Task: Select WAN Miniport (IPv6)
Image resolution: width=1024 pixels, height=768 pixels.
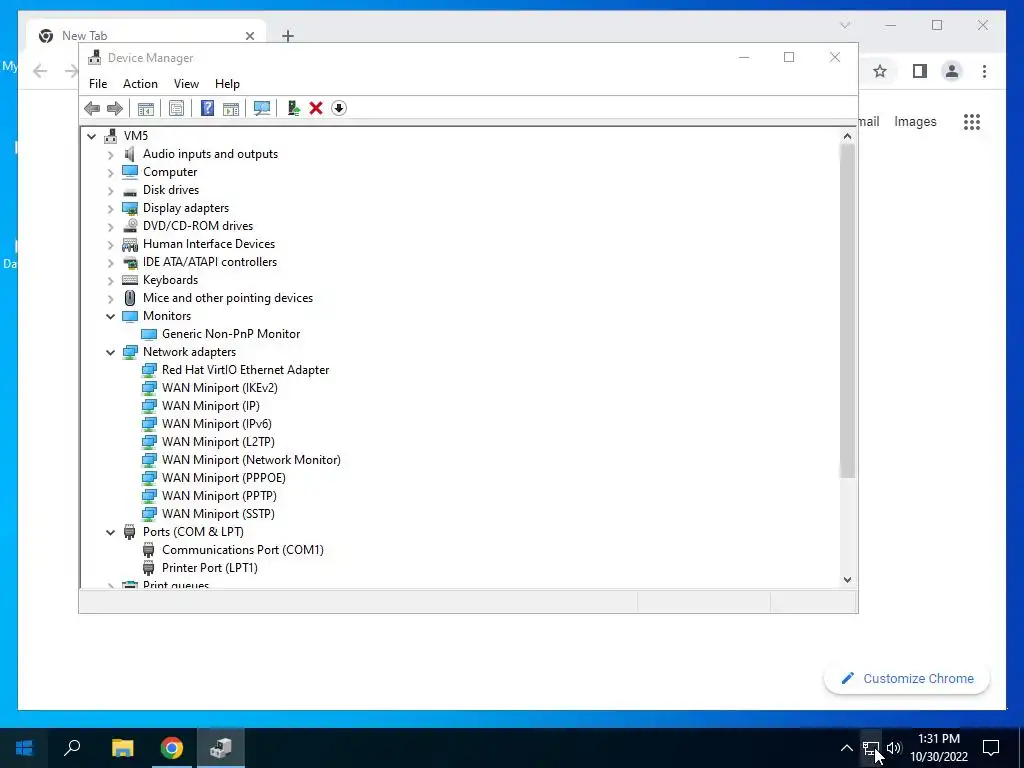Action: 217,424
